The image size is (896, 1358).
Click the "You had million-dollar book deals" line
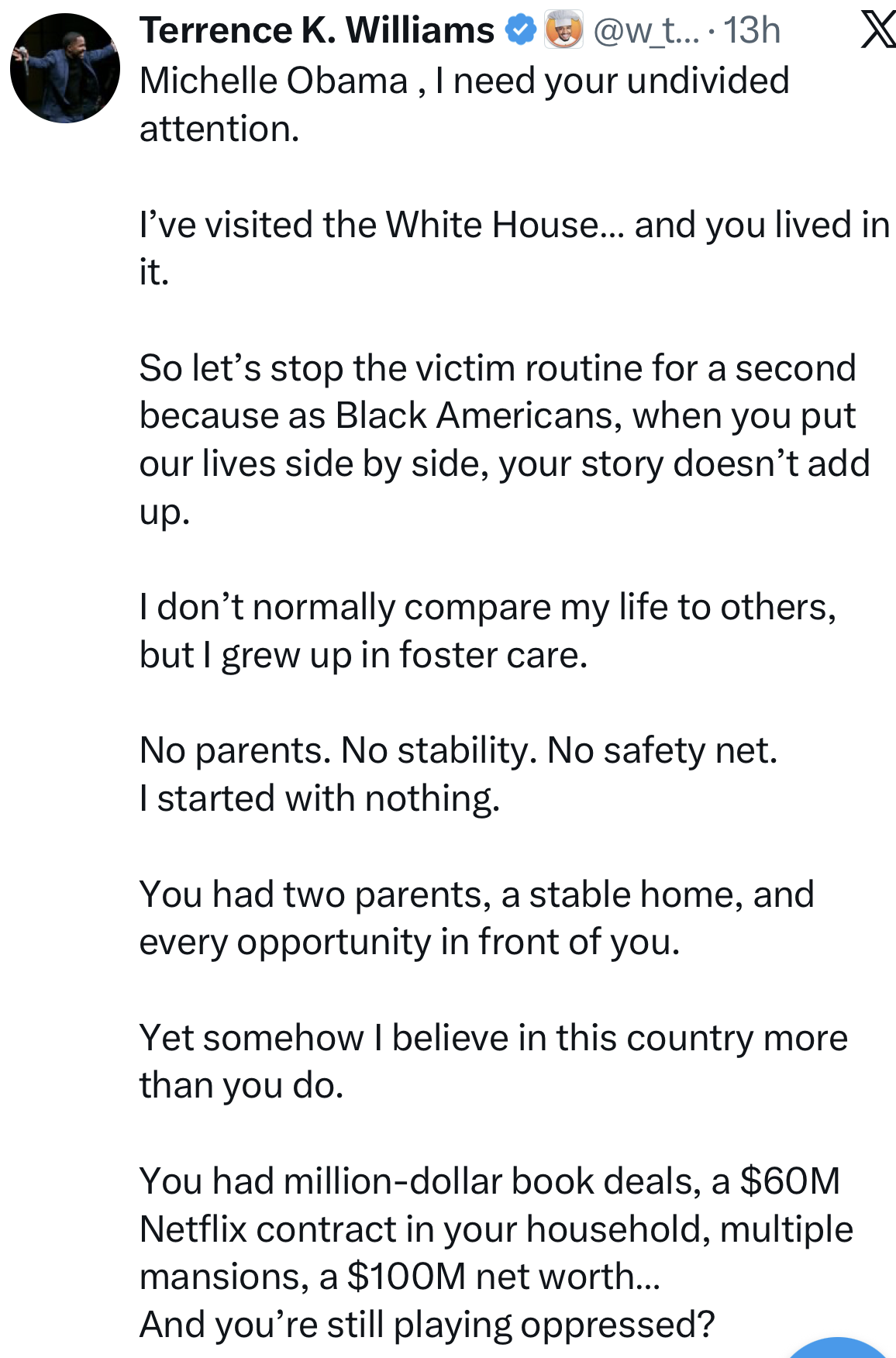(490, 1181)
